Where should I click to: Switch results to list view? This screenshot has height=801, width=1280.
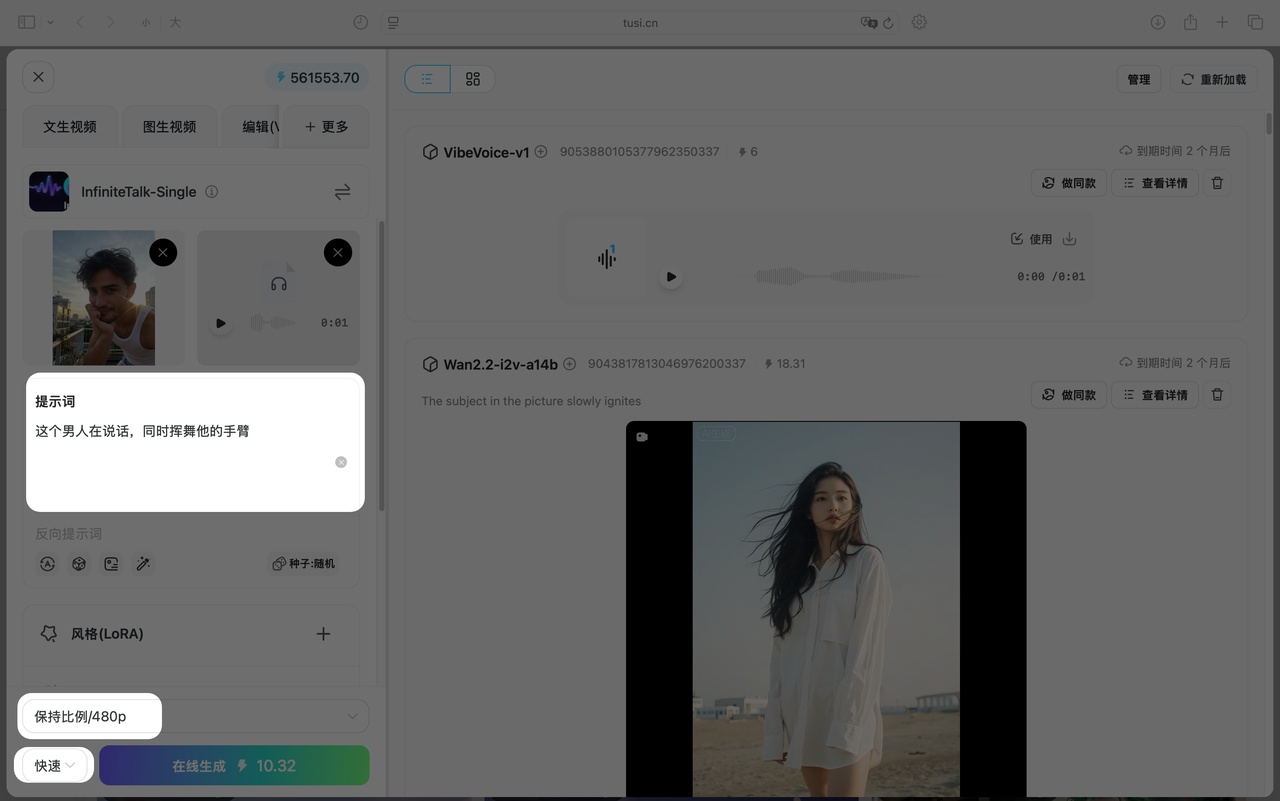point(427,79)
